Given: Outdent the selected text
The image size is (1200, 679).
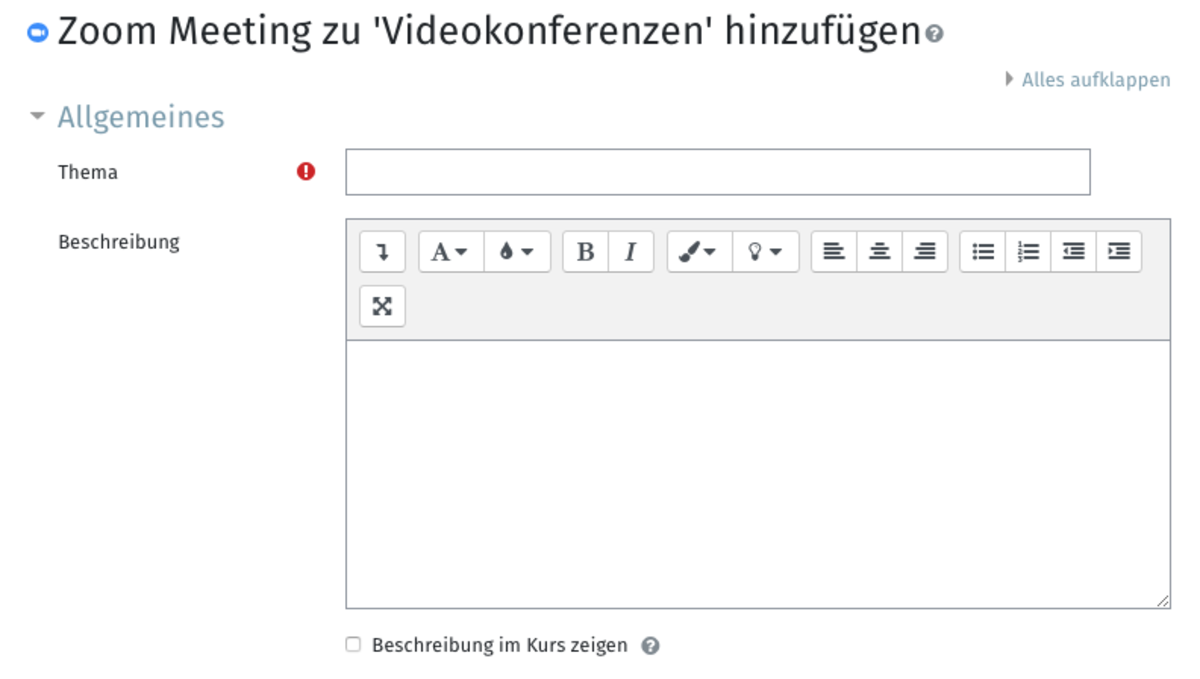Looking at the screenshot, I should [1074, 252].
